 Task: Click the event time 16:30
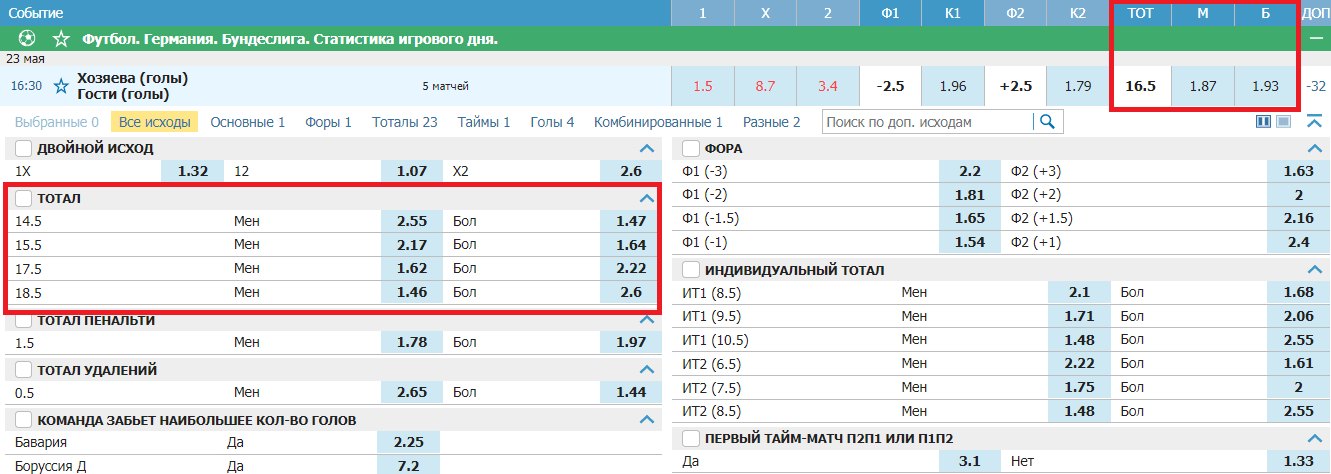pos(26,86)
